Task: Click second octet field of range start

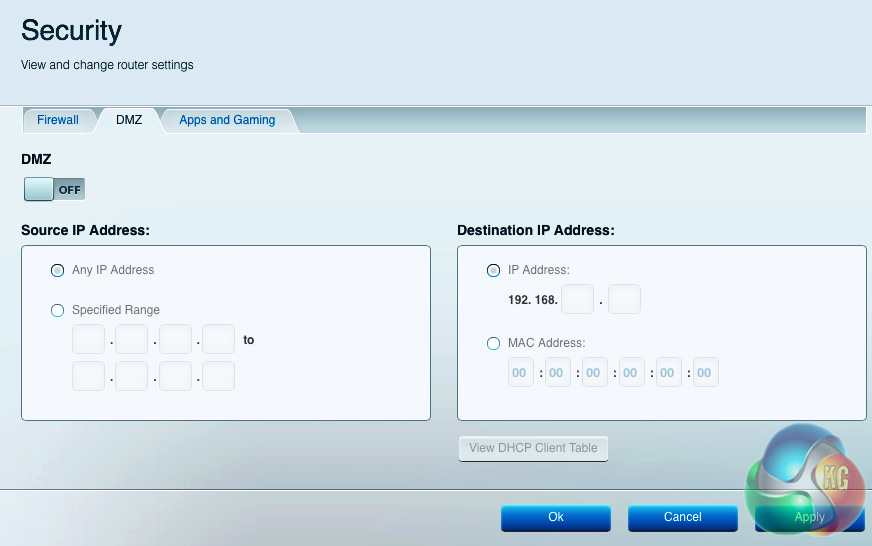Action: point(132,339)
